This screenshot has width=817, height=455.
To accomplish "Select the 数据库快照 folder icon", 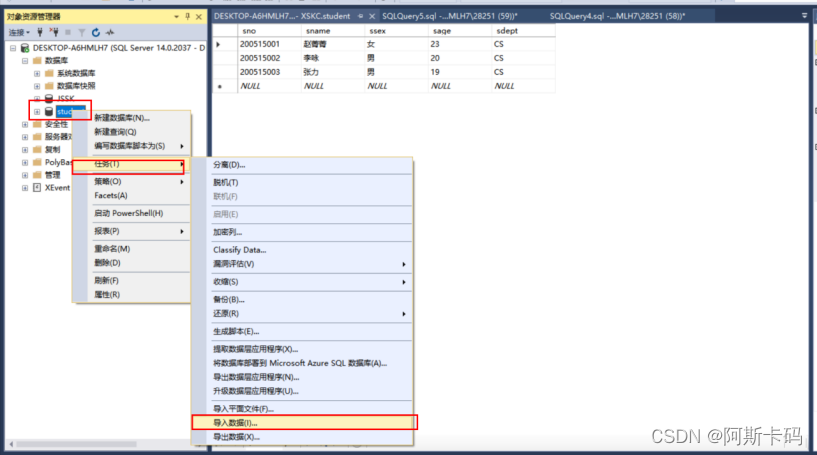I will (49, 85).
